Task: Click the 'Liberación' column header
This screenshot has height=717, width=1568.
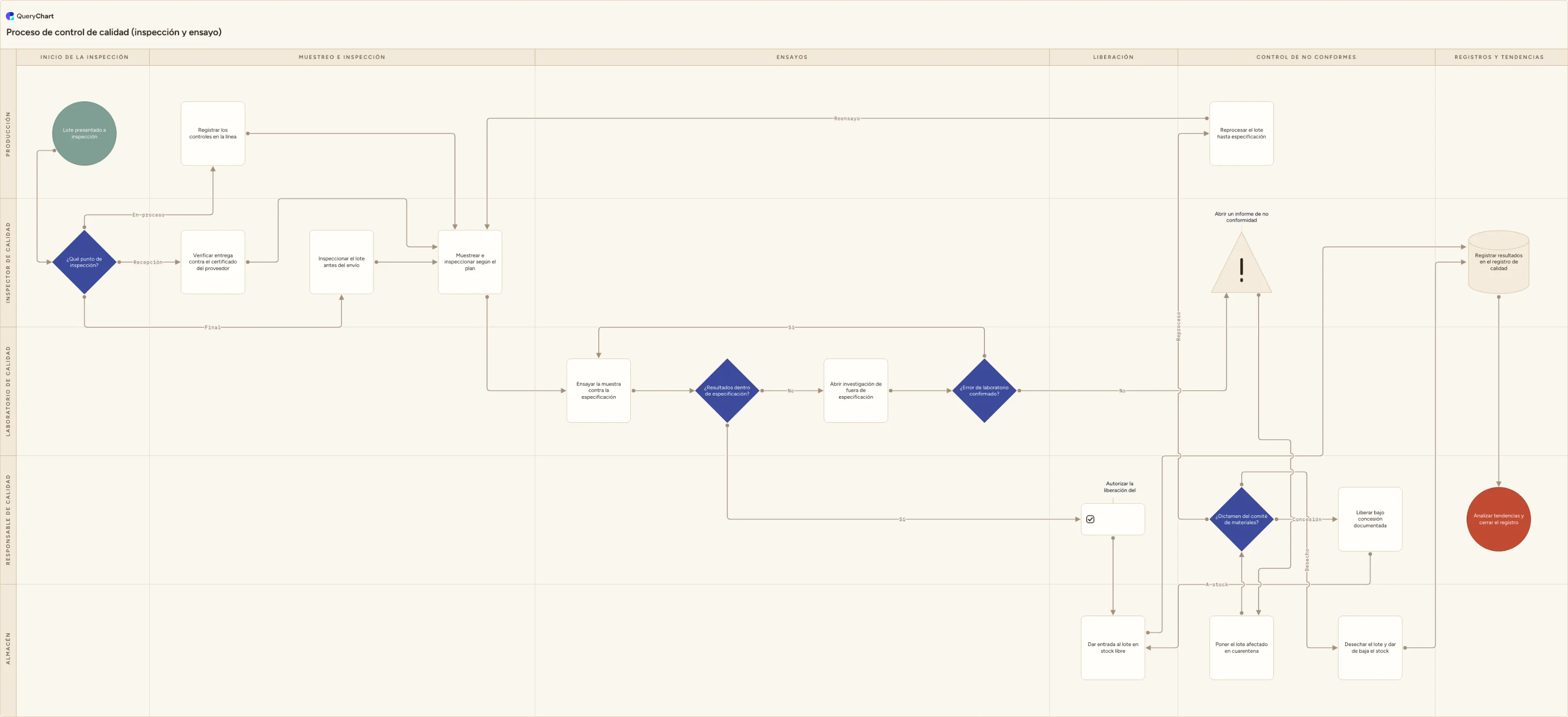Action: 1113,57
